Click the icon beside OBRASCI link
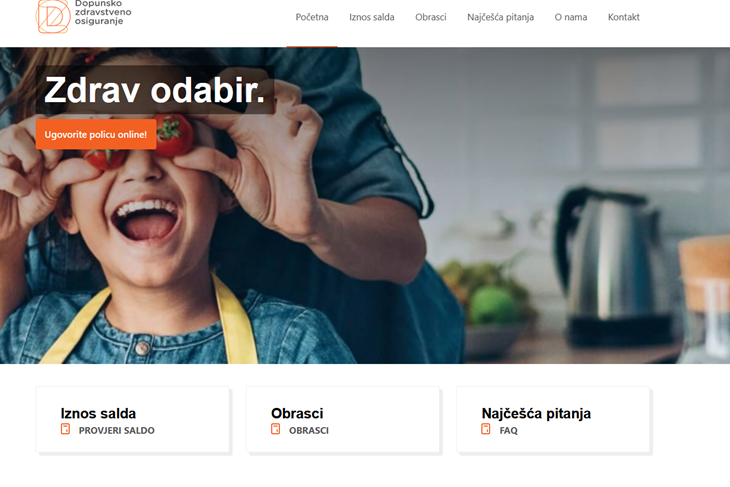730x487 pixels. point(276,429)
